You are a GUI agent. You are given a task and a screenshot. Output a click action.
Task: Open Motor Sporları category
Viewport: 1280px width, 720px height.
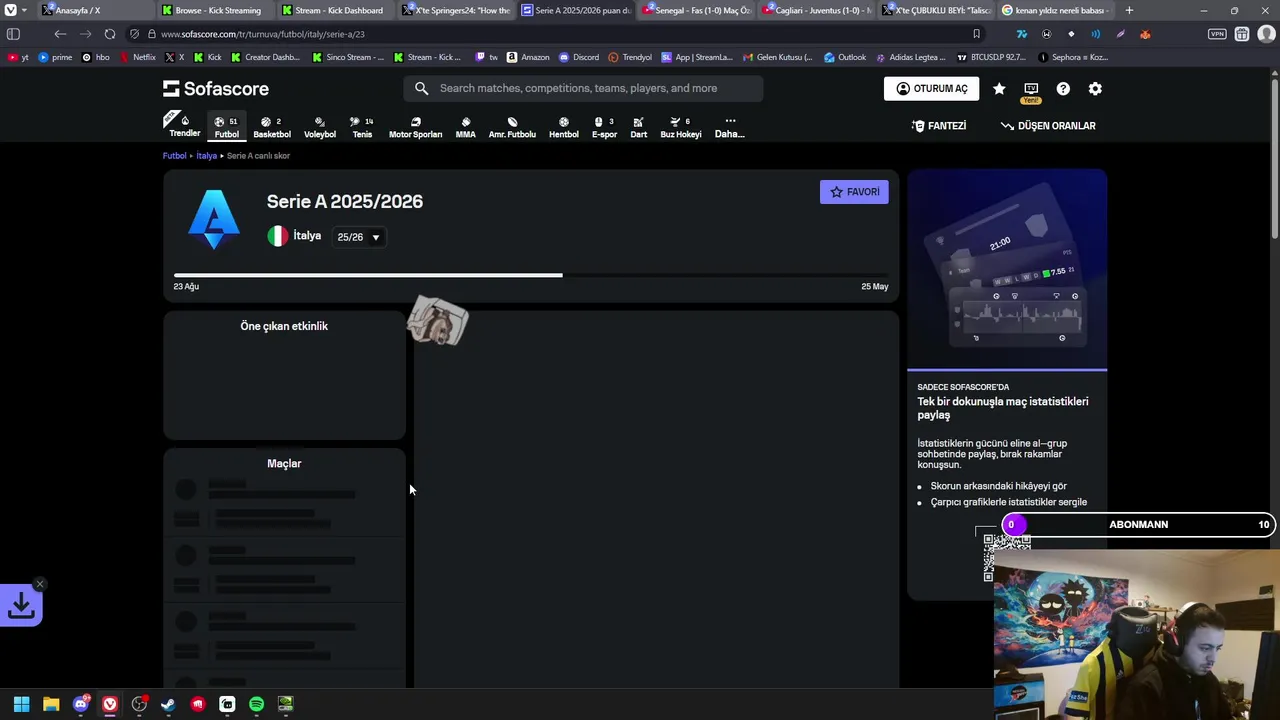pyautogui.click(x=415, y=126)
